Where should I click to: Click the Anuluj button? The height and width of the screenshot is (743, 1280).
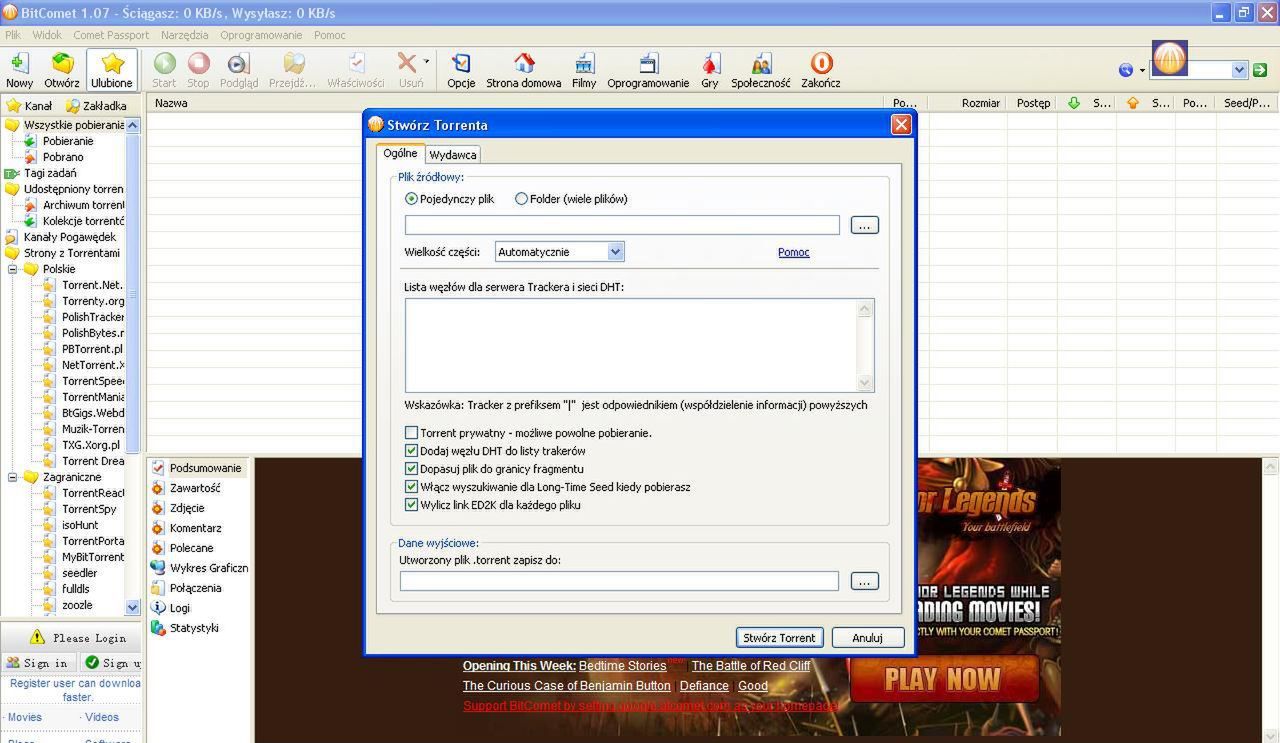tap(867, 637)
